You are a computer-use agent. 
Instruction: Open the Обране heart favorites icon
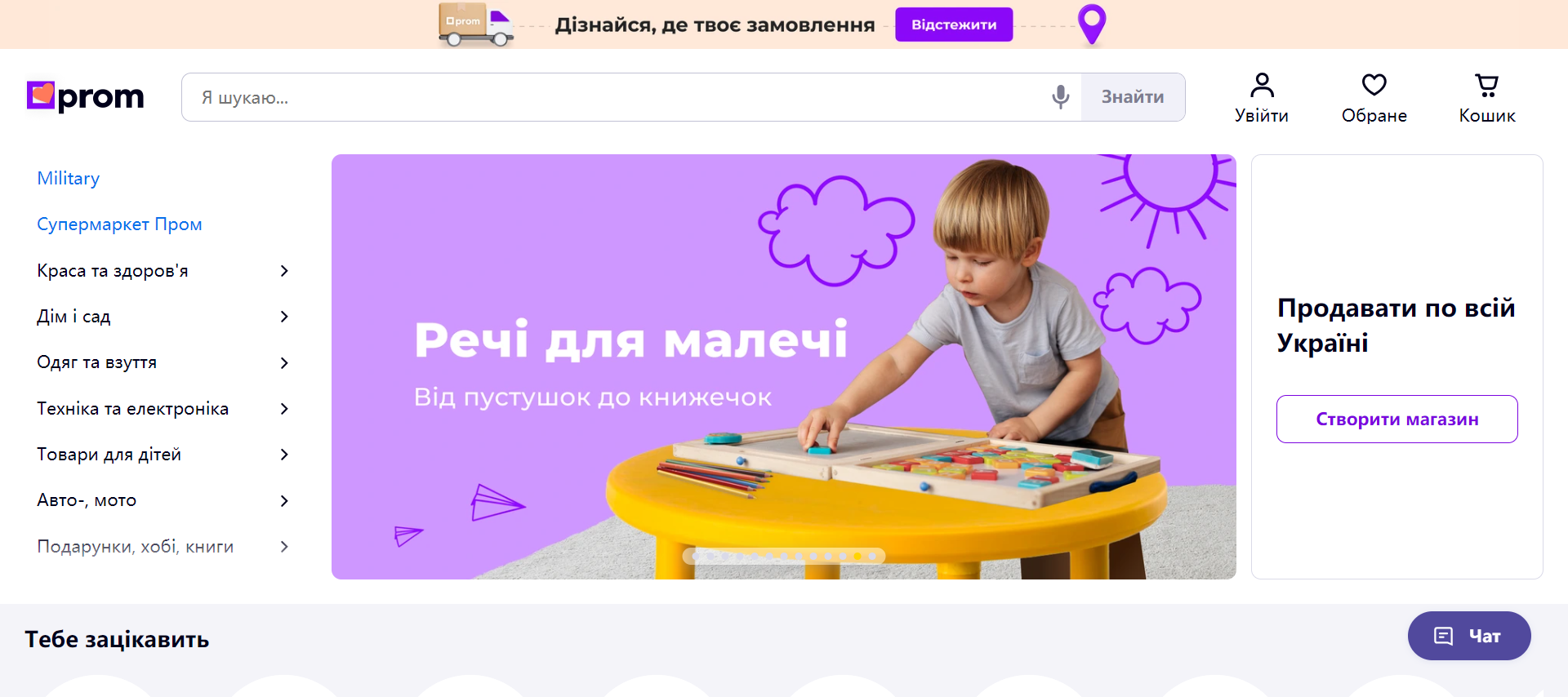1374,85
